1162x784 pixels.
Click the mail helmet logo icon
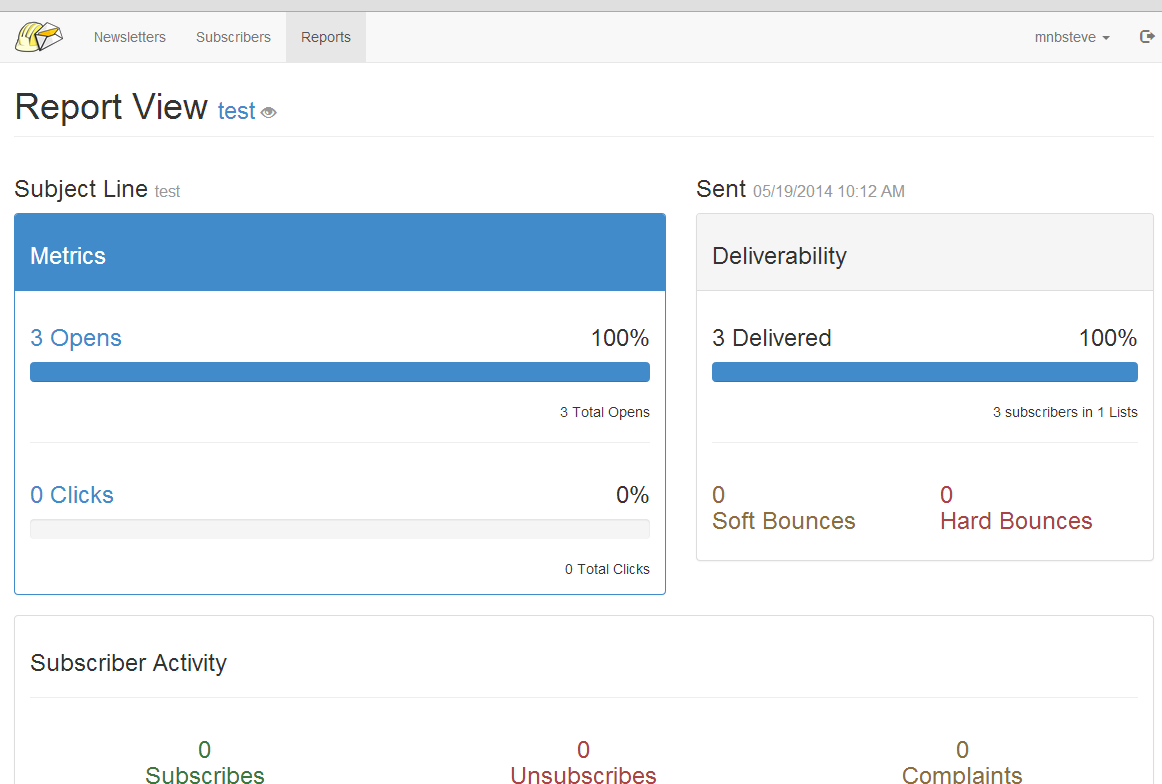click(x=39, y=37)
